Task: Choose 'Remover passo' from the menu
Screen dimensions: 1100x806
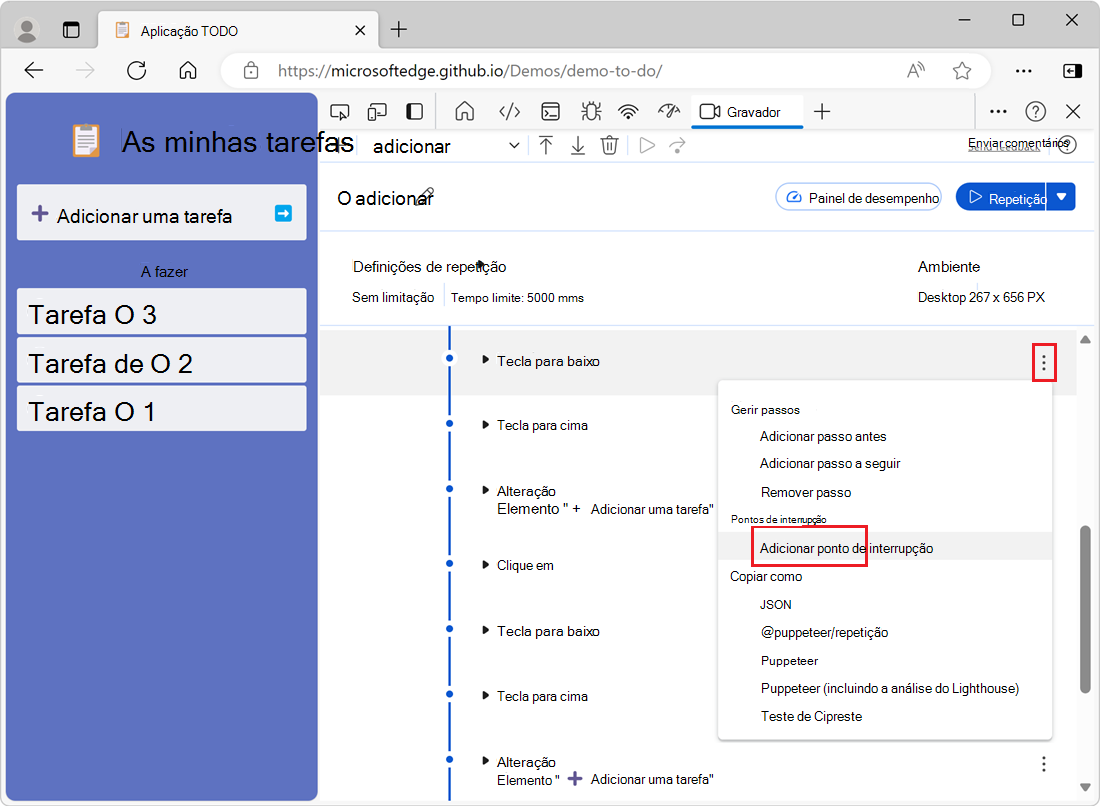Action: (805, 492)
